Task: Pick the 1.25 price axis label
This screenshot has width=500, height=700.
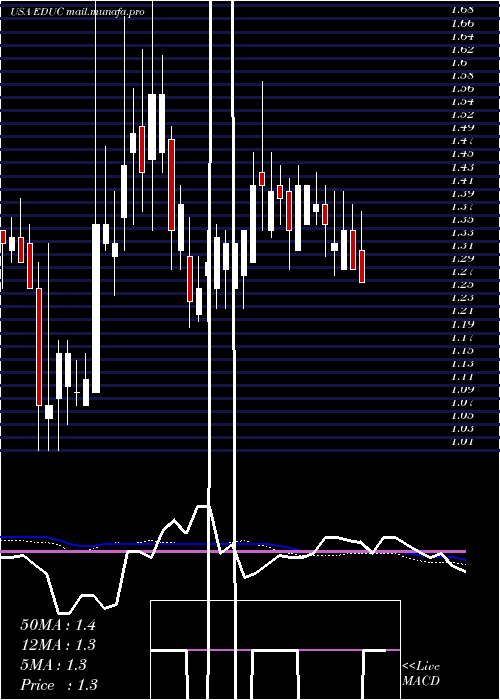Action: (462, 285)
